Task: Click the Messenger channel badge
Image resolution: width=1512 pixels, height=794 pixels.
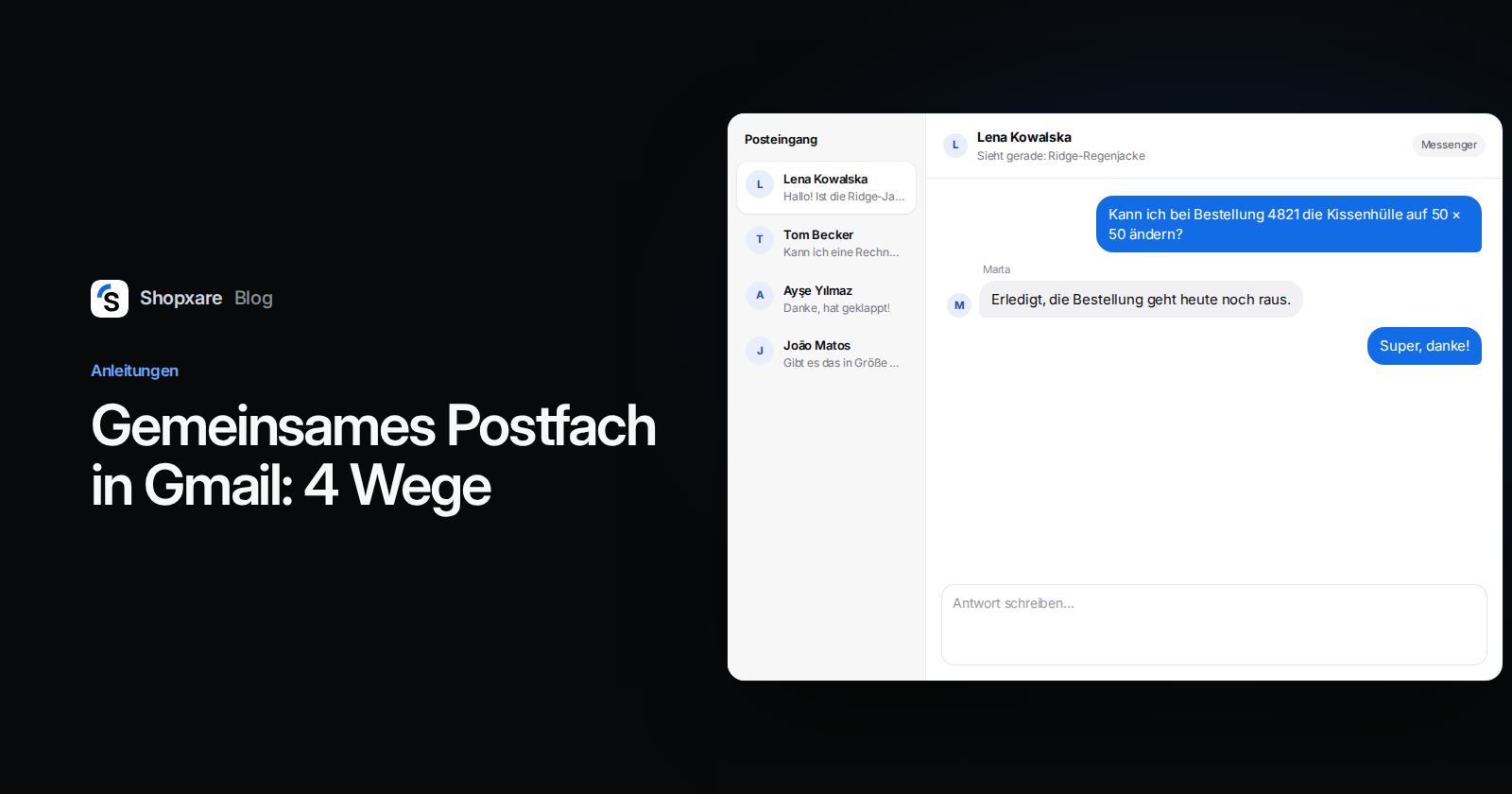Action: 1449,145
